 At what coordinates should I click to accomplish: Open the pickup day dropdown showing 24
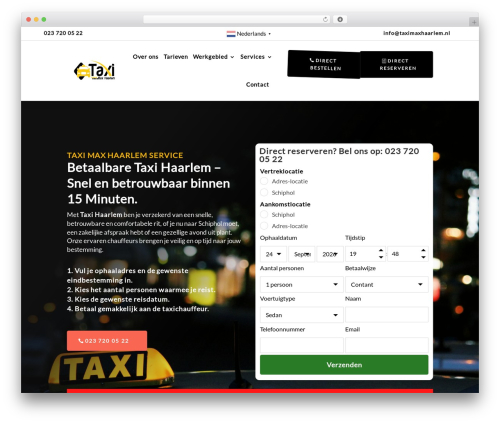tap(273, 254)
